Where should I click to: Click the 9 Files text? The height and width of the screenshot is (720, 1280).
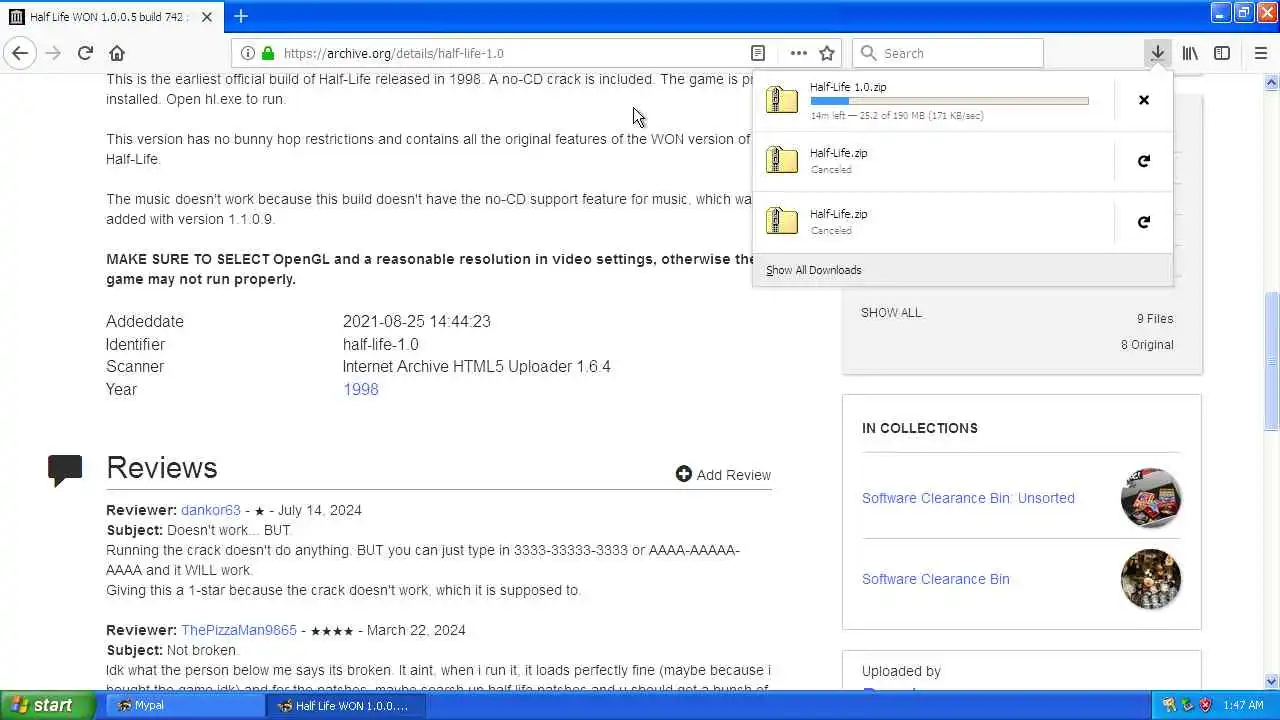pyautogui.click(x=1155, y=318)
